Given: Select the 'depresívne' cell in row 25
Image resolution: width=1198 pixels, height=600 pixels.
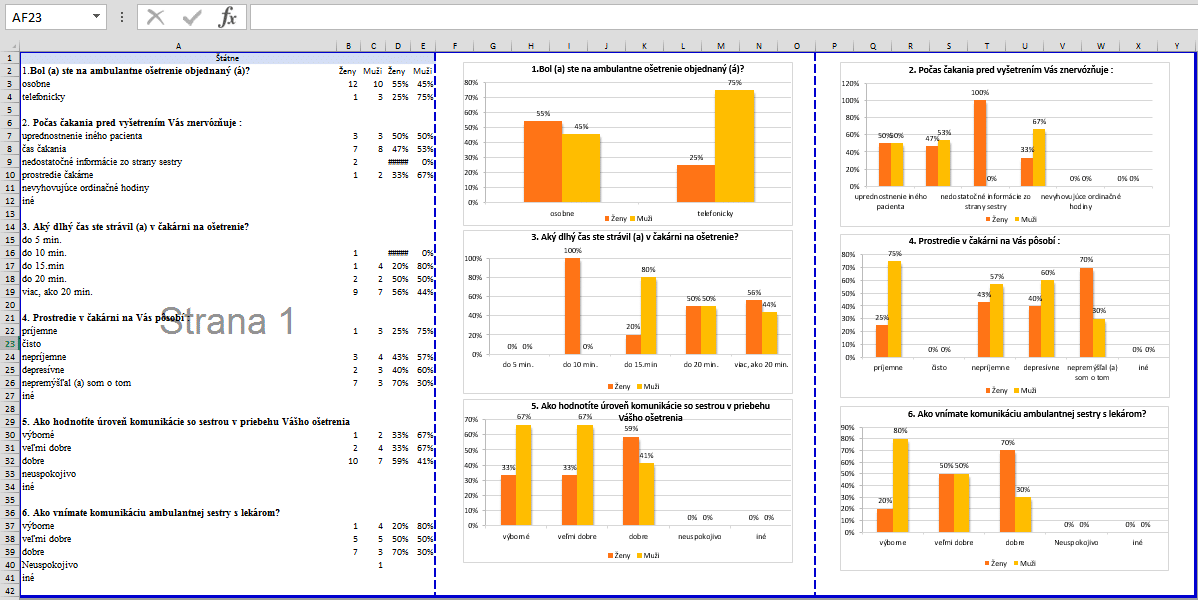Looking at the screenshot, I should pyautogui.click(x=179, y=370).
